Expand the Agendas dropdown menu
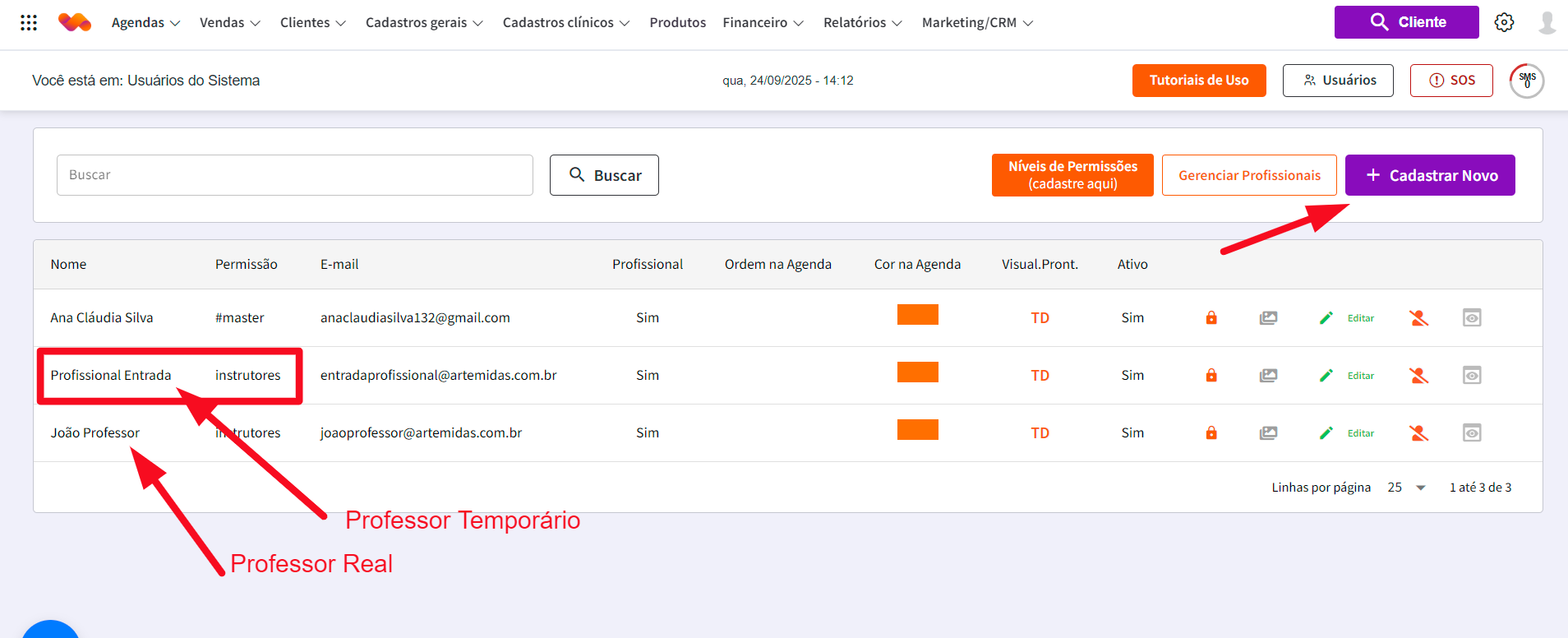 [x=145, y=23]
